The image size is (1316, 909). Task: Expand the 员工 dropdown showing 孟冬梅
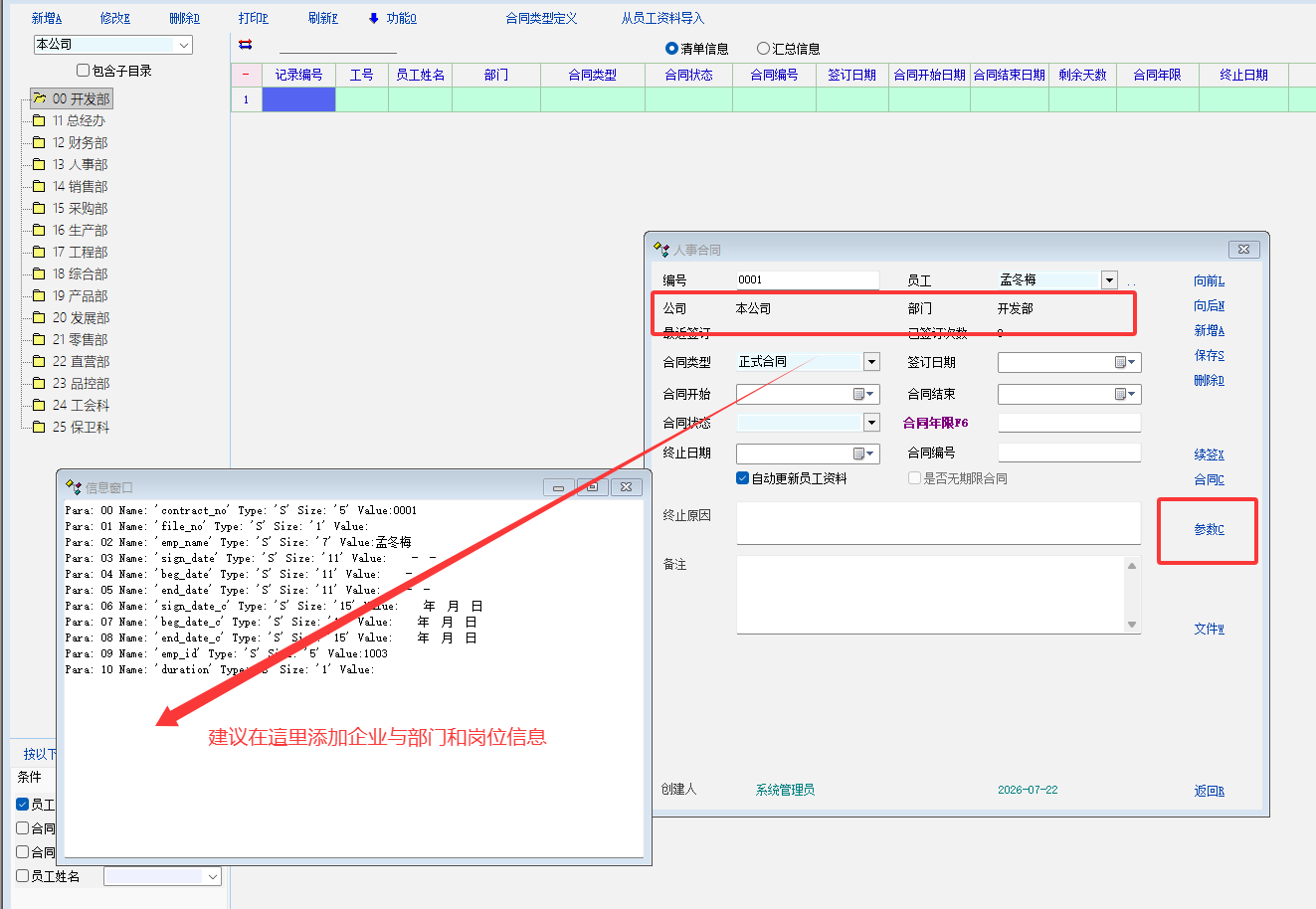pyautogui.click(x=1109, y=280)
